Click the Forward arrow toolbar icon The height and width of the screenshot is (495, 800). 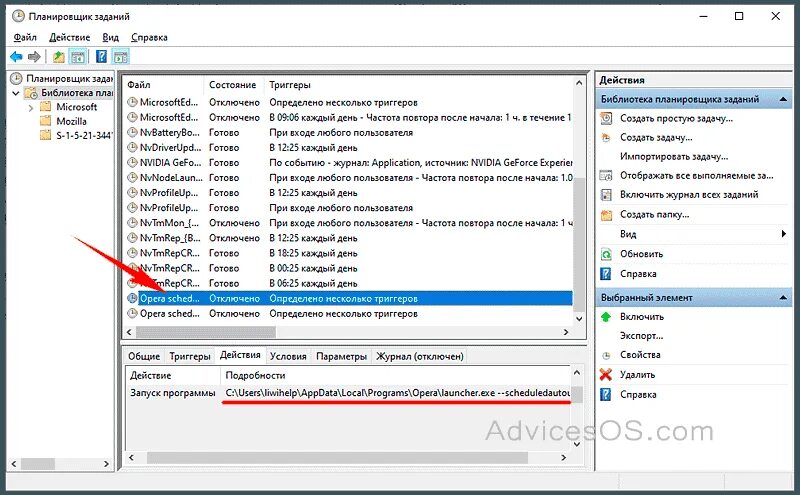coord(34,57)
